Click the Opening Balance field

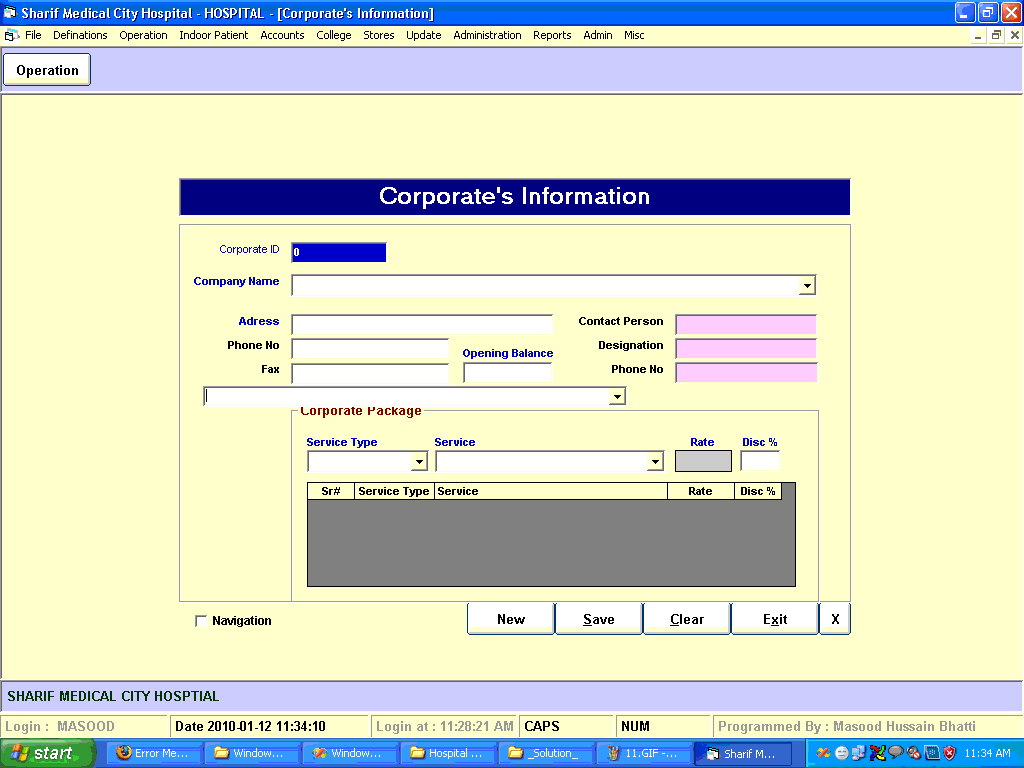pos(507,373)
